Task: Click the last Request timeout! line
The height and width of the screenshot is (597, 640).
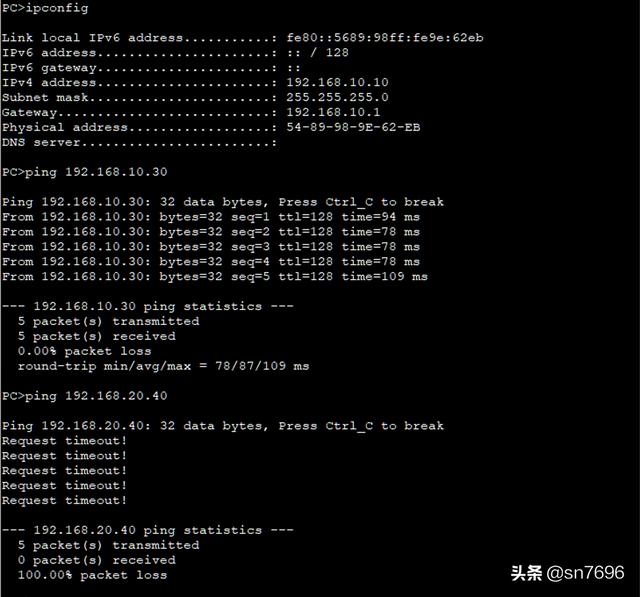Action: tap(64, 500)
